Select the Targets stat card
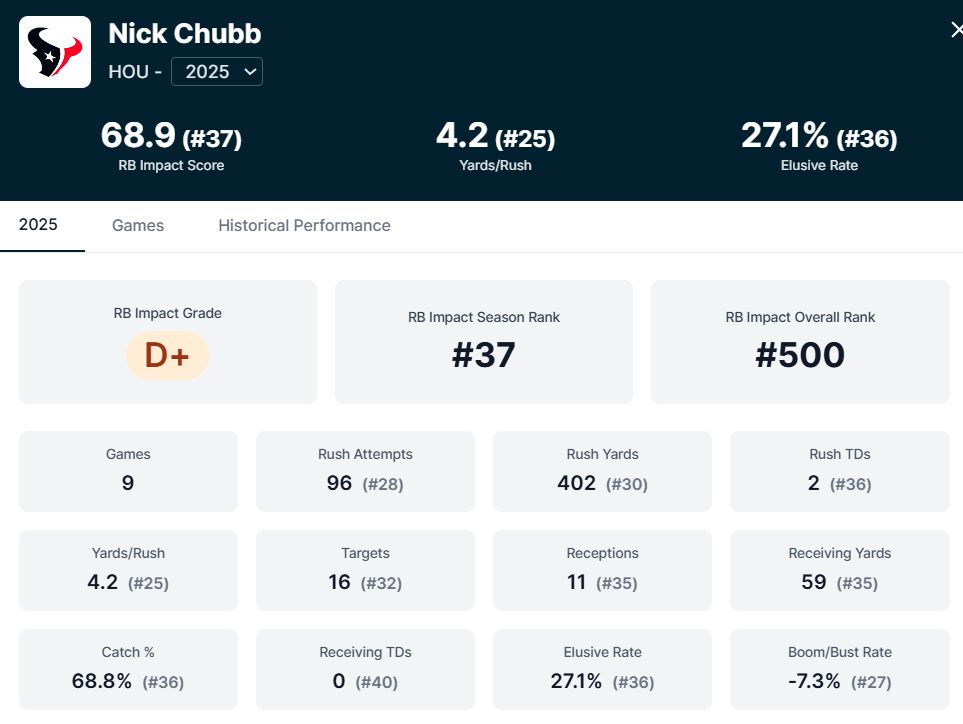 tap(365, 570)
